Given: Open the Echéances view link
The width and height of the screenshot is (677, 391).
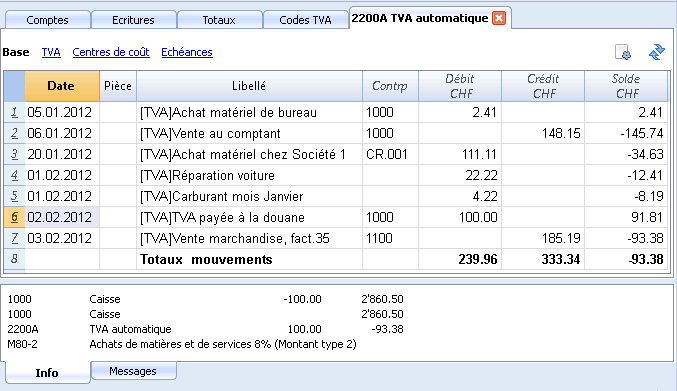Looking at the screenshot, I should click(x=187, y=52).
